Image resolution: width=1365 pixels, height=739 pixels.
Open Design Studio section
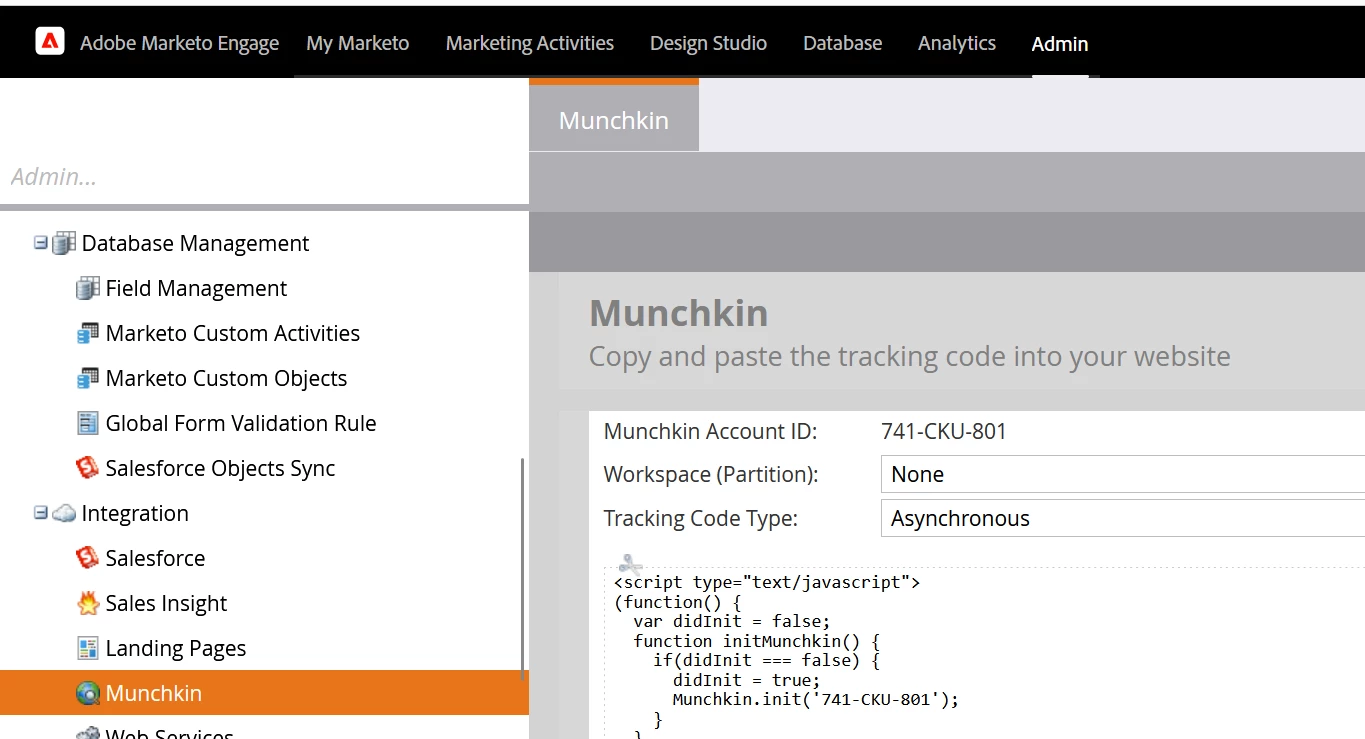click(708, 43)
